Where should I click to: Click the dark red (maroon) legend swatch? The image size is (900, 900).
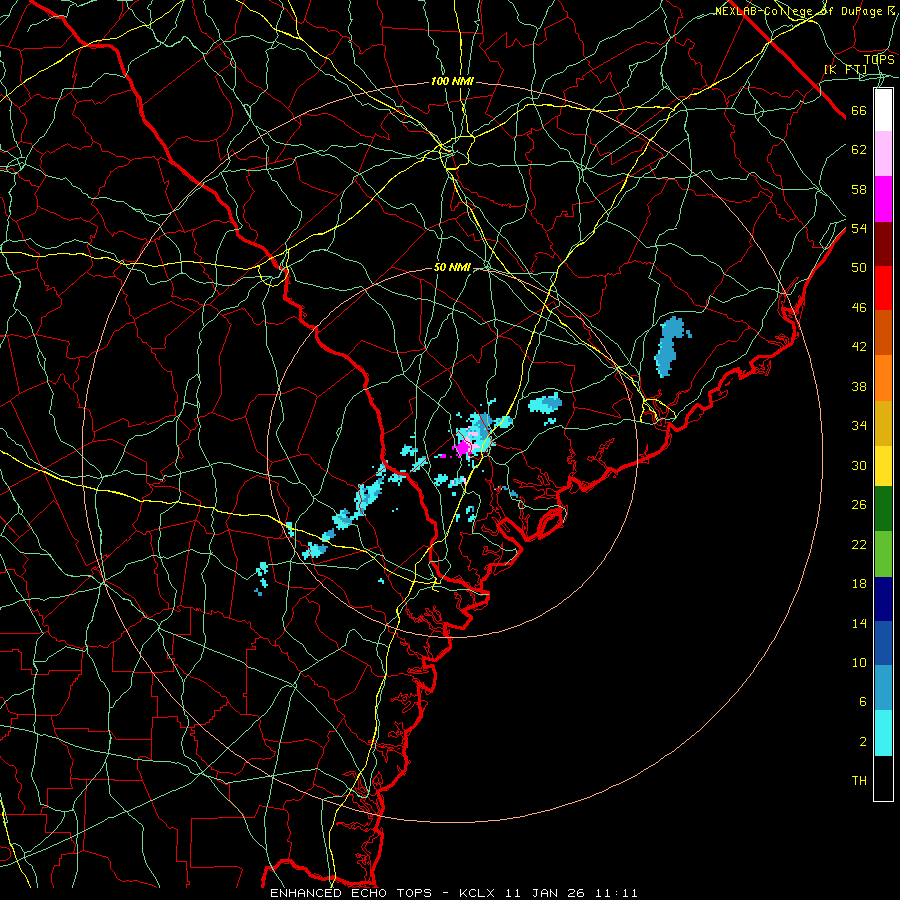(883, 244)
